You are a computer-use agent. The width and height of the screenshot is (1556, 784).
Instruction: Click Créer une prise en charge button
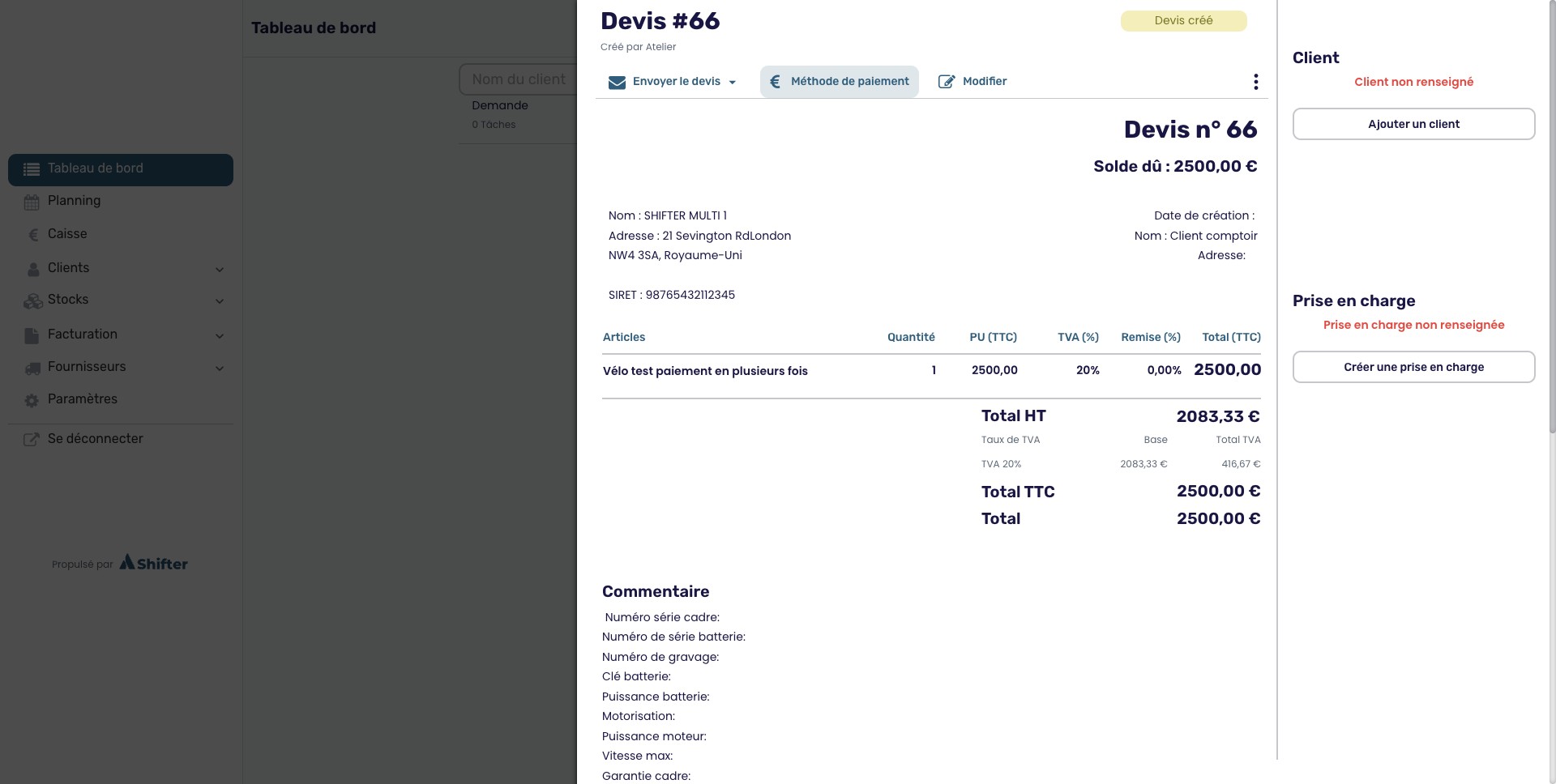pos(1413,367)
